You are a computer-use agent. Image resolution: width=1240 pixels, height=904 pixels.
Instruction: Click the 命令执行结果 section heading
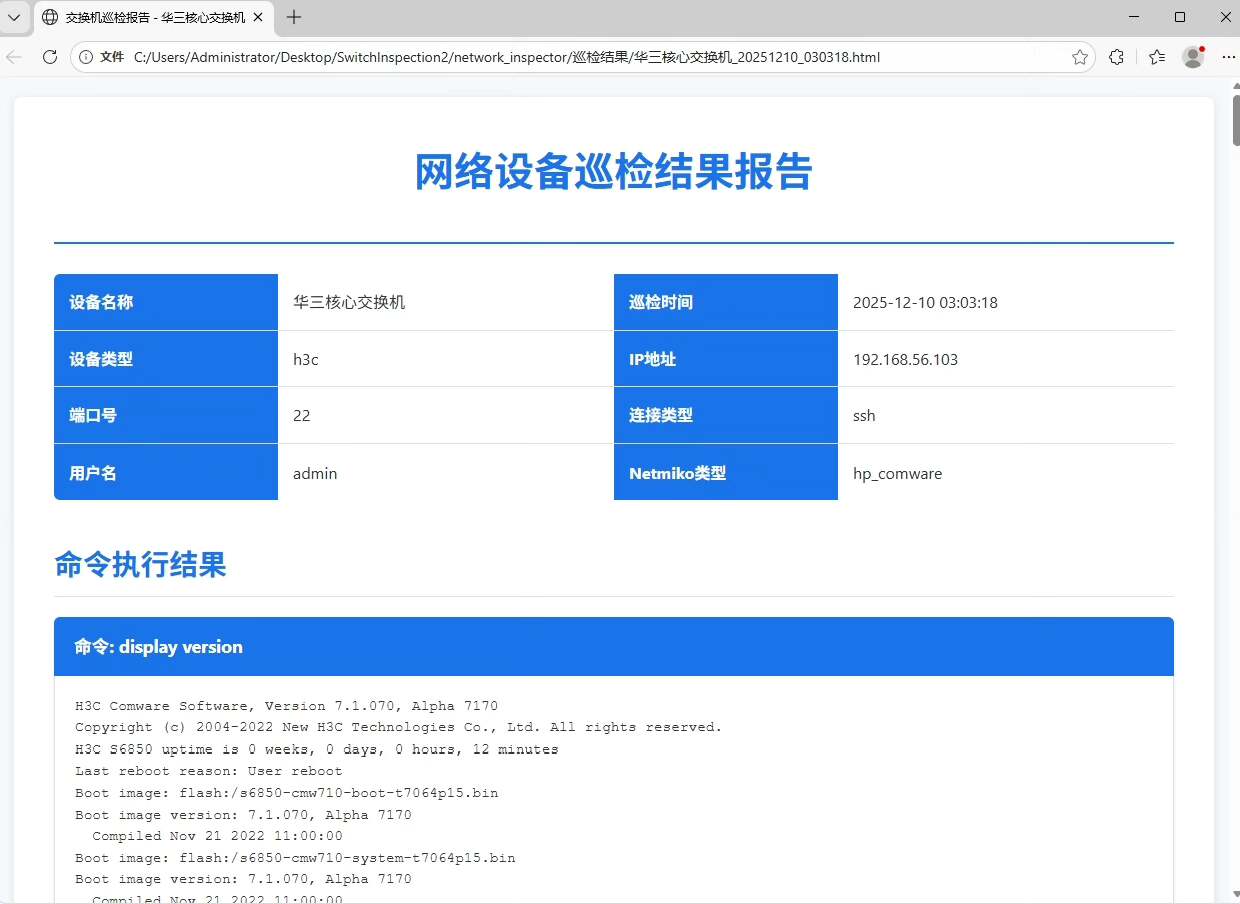[x=140, y=565]
